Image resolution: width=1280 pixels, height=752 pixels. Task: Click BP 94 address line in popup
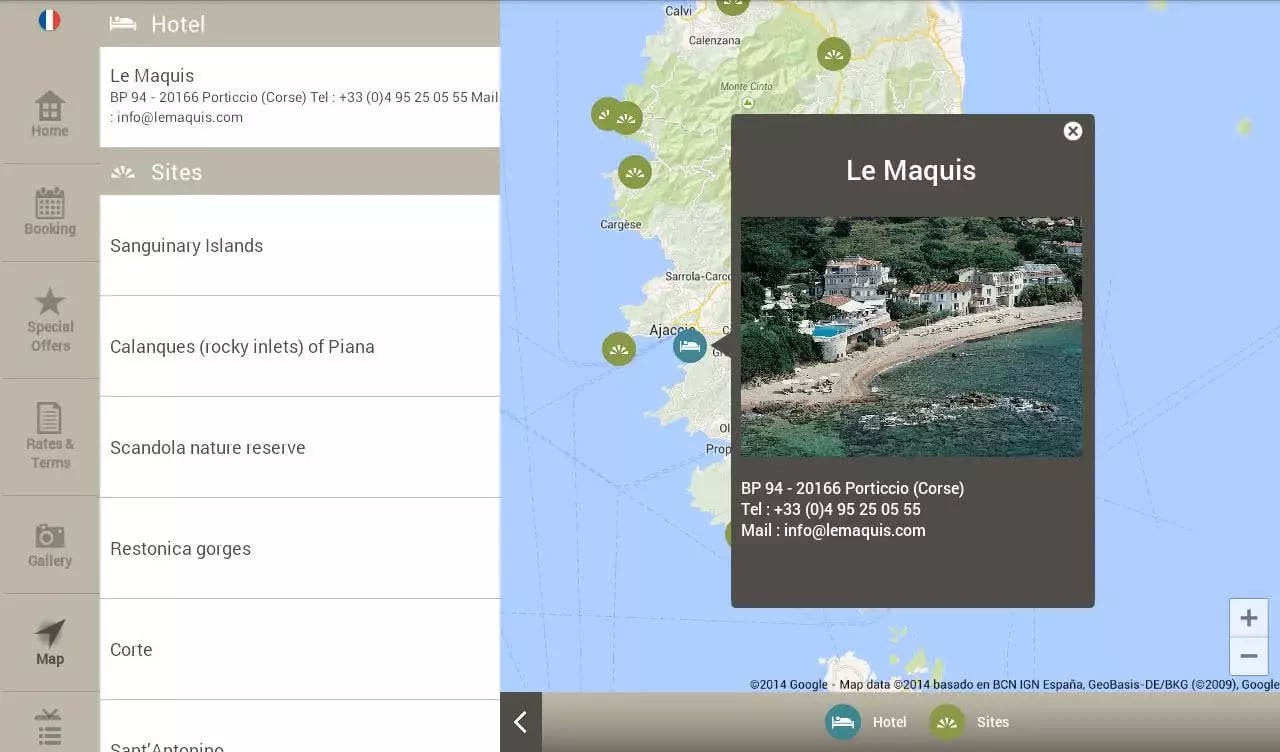click(x=852, y=488)
